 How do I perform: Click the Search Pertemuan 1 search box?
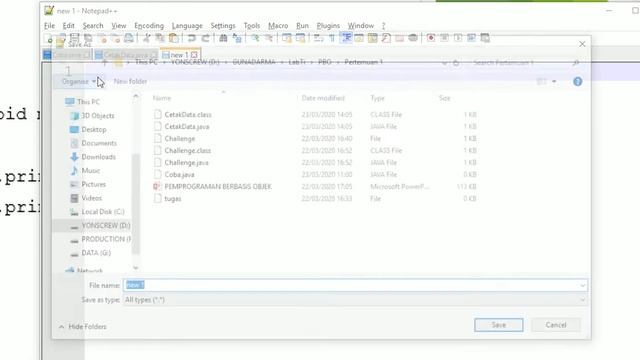tap(525, 63)
